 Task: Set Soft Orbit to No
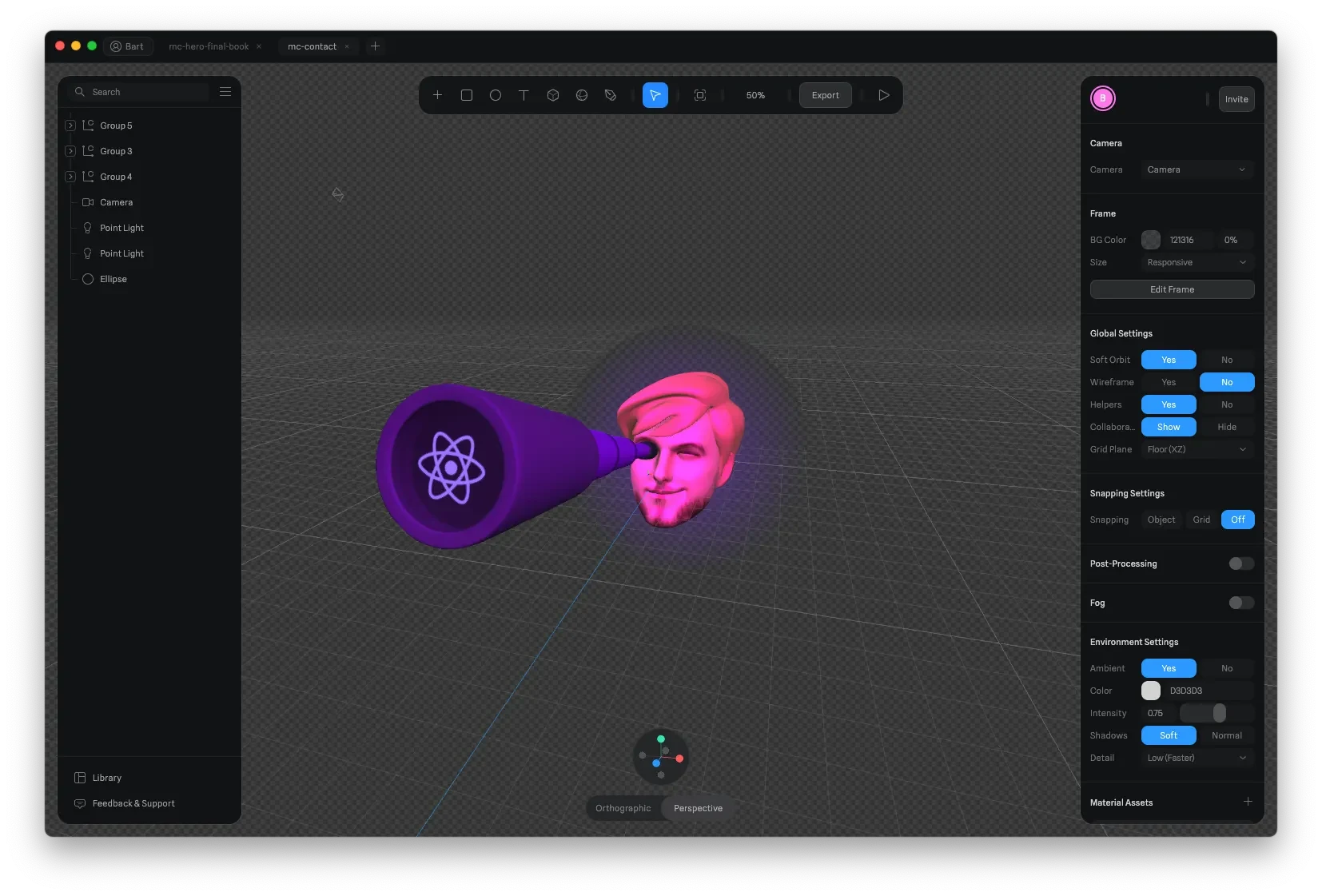click(x=1227, y=360)
